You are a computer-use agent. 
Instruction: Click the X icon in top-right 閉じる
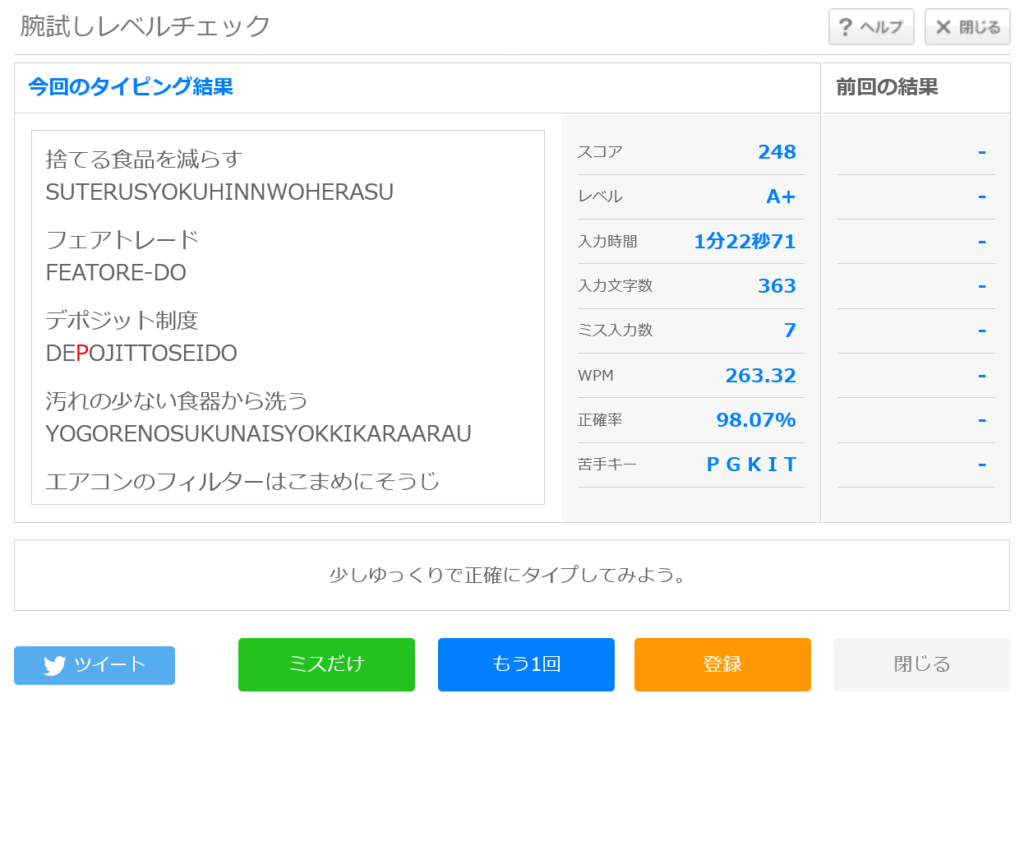pos(942,27)
